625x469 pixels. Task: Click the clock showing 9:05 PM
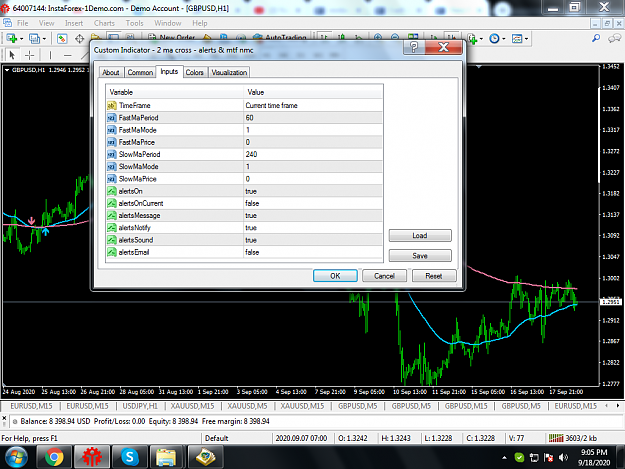click(x=594, y=452)
